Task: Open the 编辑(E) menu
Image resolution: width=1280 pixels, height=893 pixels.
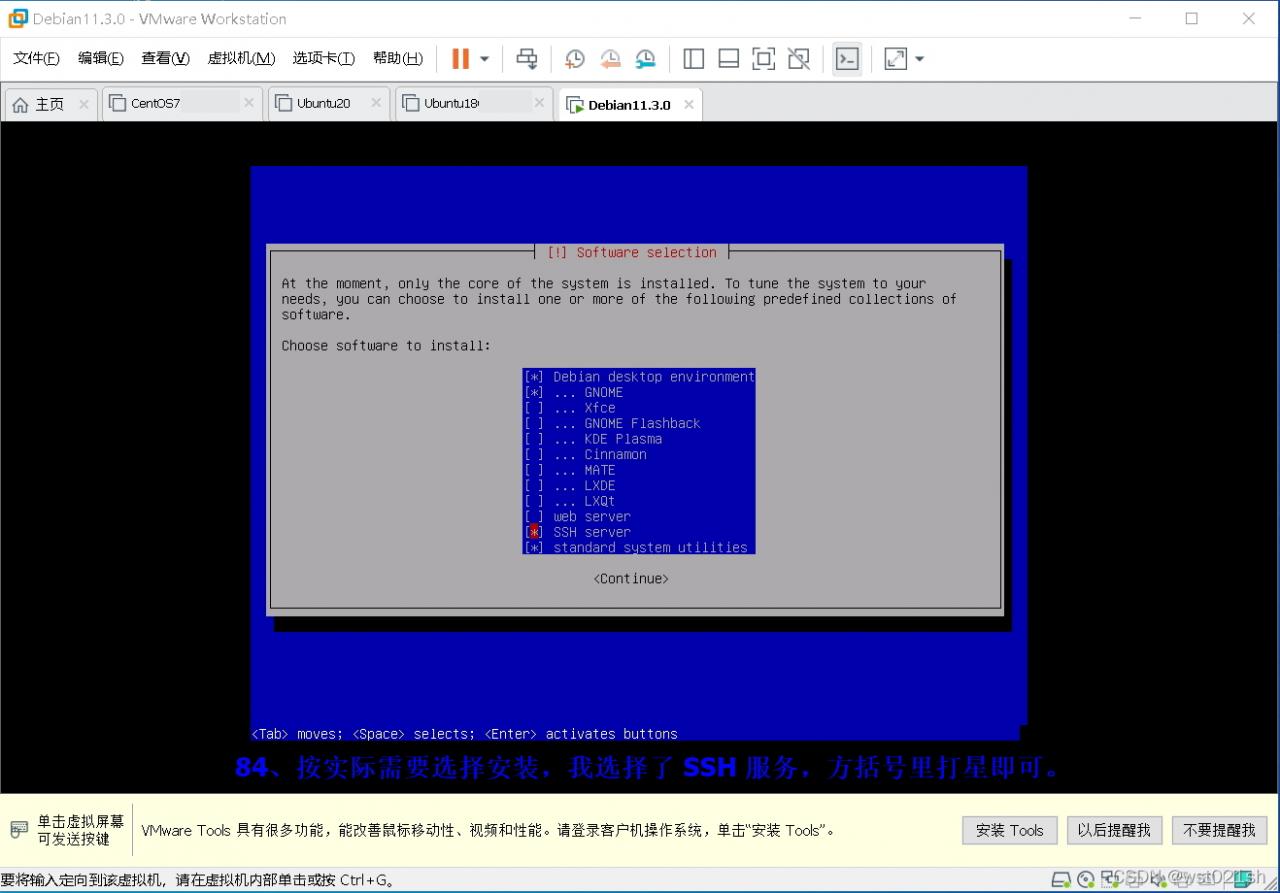Action: [101, 58]
